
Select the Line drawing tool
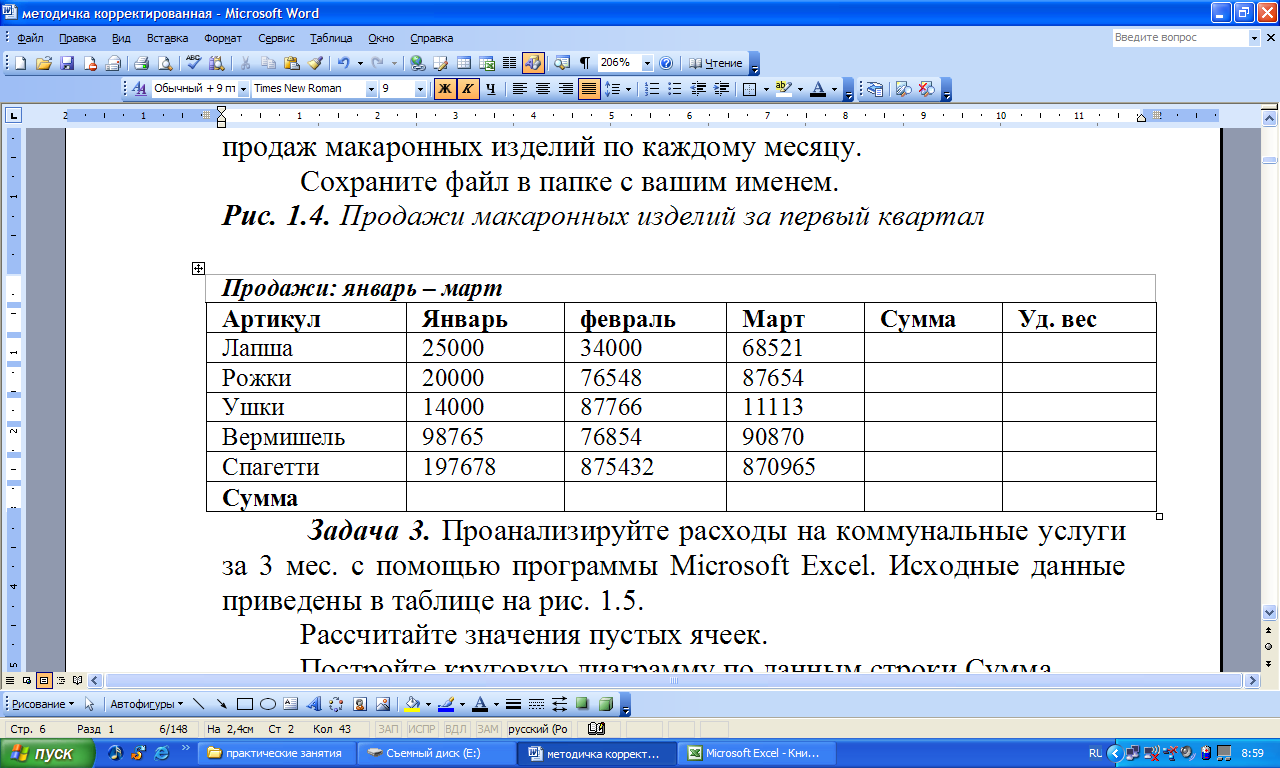(198, 703)
